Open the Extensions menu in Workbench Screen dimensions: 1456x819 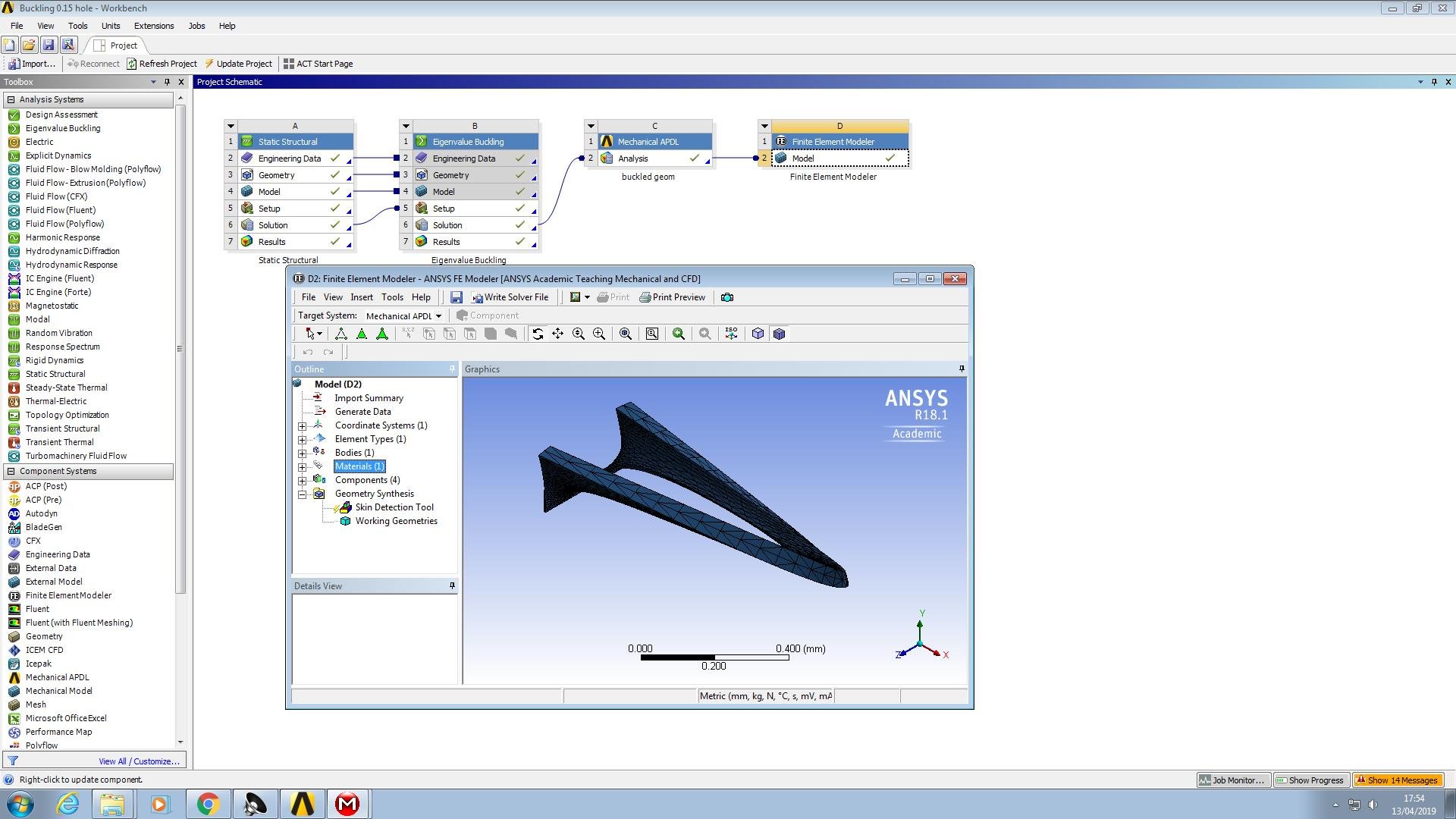point(154,26)
